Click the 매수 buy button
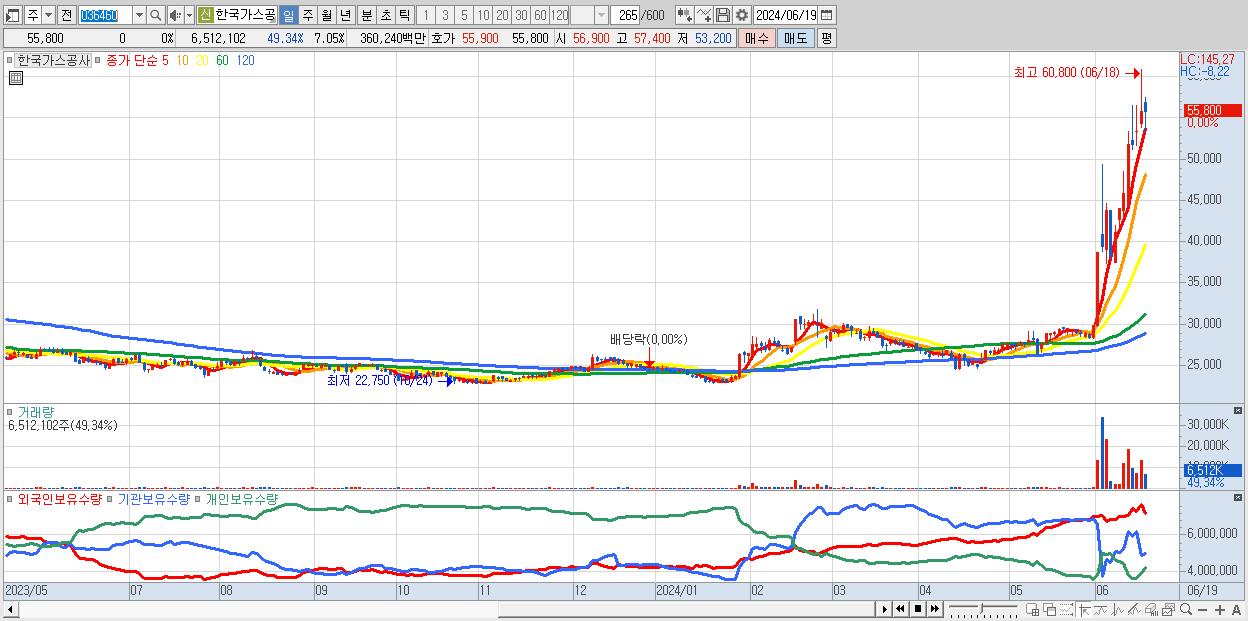The width and height of the screenshot is (1248, 621). click(757, 38)
